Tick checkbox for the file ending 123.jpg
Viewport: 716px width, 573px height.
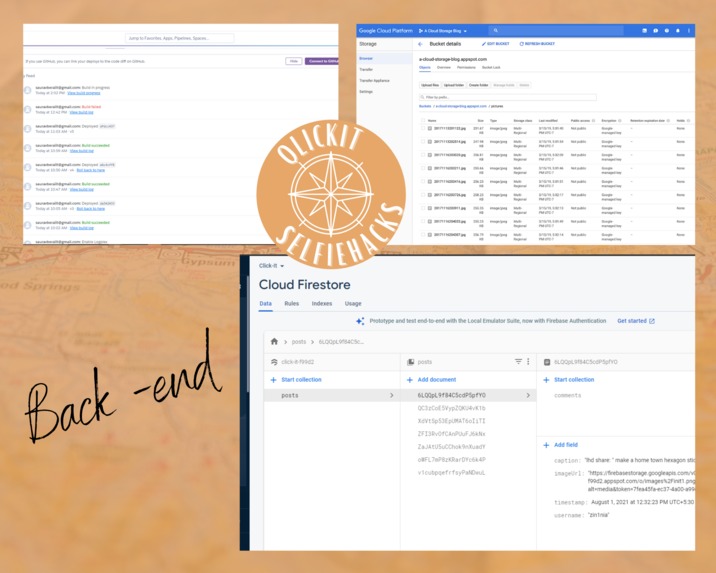click(x=423, y=128)
